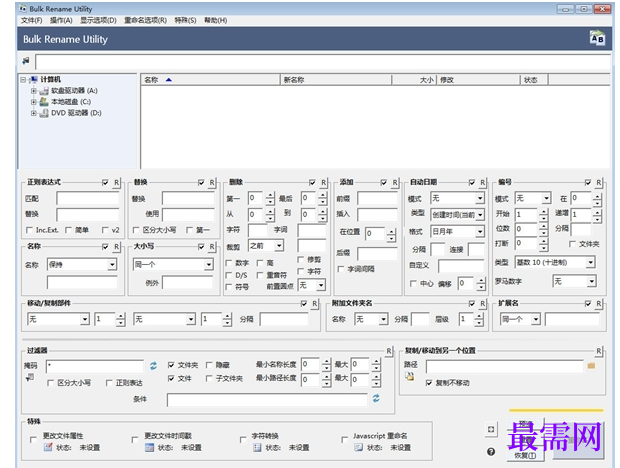
Task: Toggle v2 checkbox in regex panel
Action: [105, 230]
